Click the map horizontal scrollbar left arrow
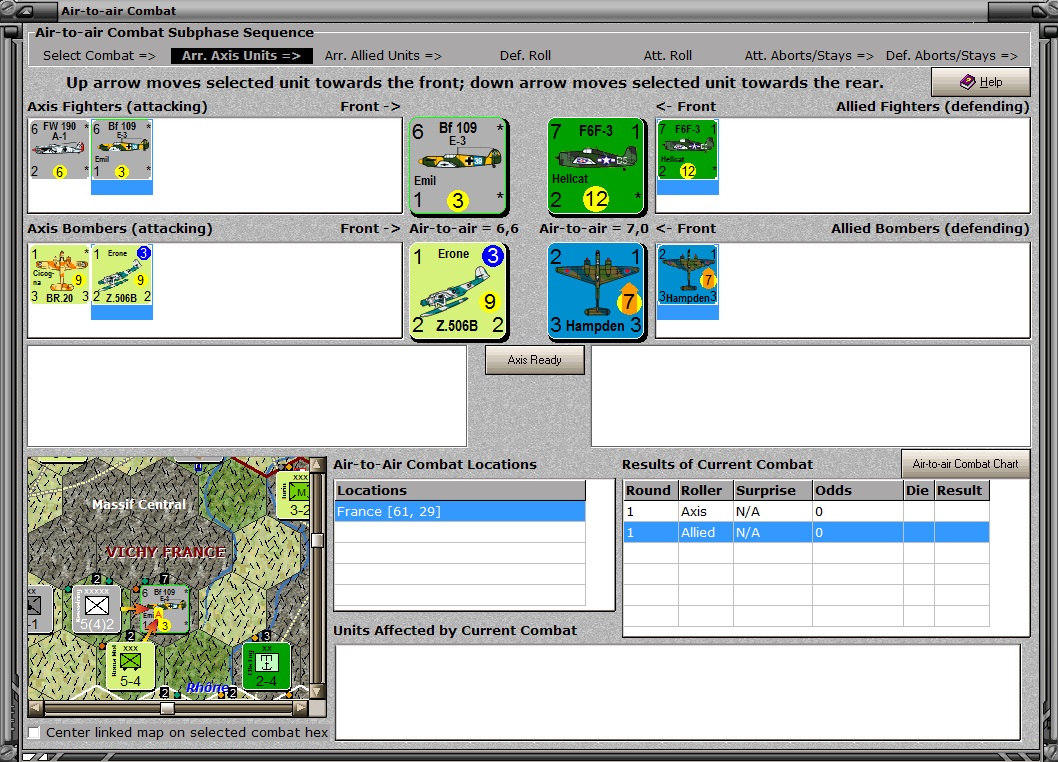This screenshot has width=1058, height=762. [36, 708]
